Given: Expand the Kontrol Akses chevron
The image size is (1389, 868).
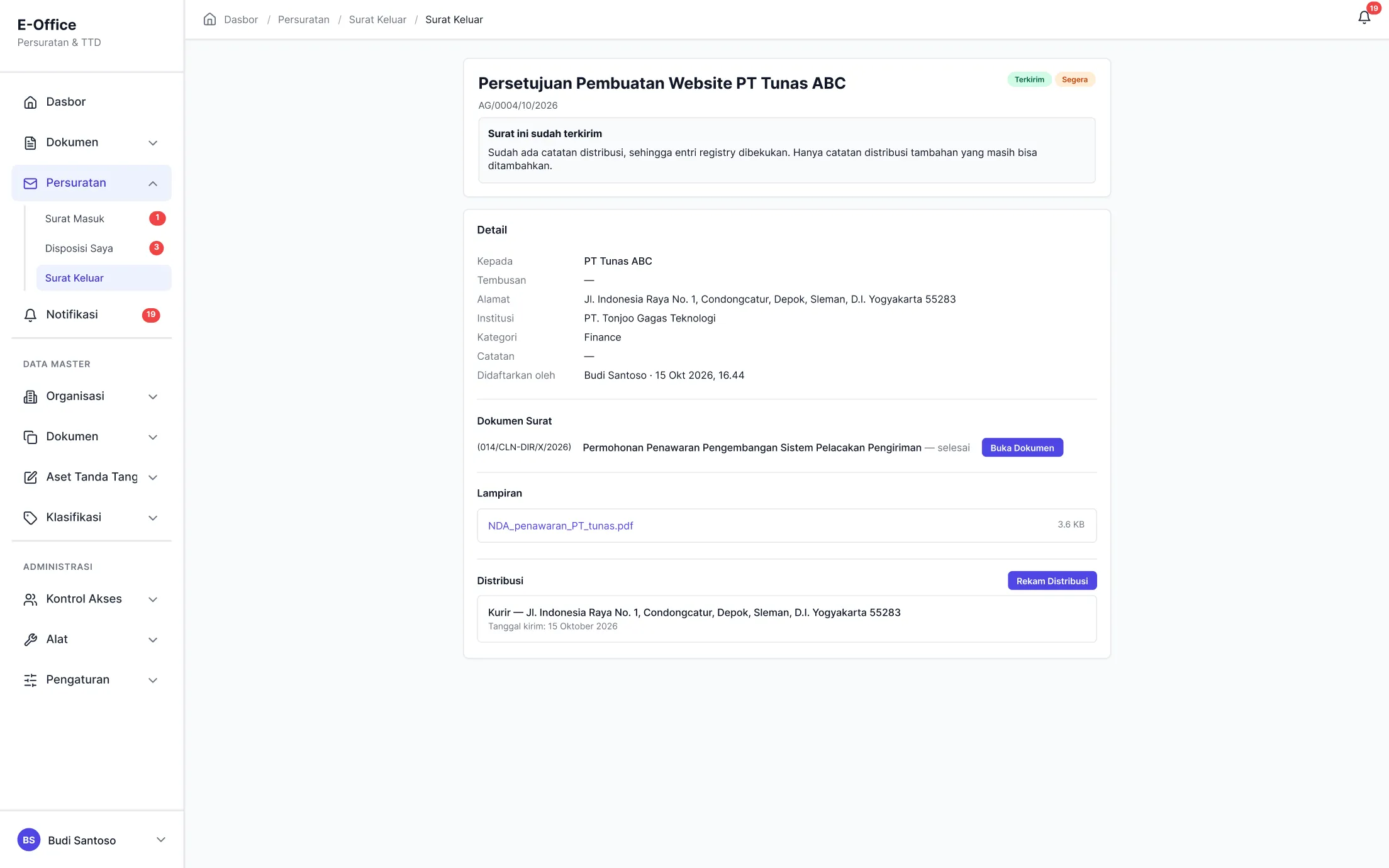Looking at the screenshot, I should [x=153, y=599].
